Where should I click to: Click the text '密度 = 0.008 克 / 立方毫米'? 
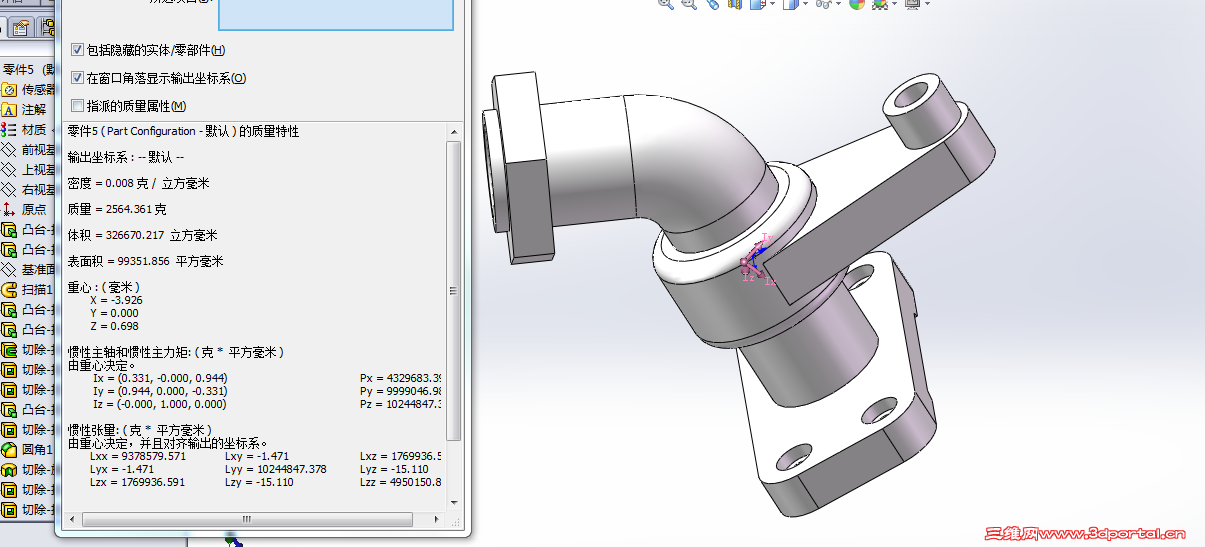(138, 184)
